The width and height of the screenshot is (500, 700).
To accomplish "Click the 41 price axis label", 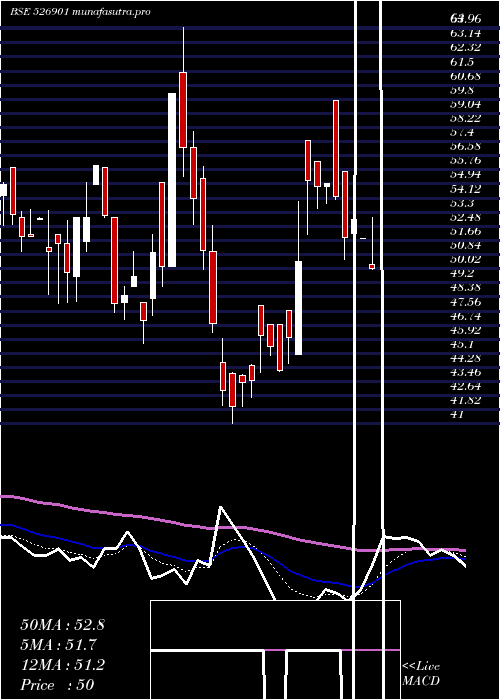I will [x=458, y=415].
